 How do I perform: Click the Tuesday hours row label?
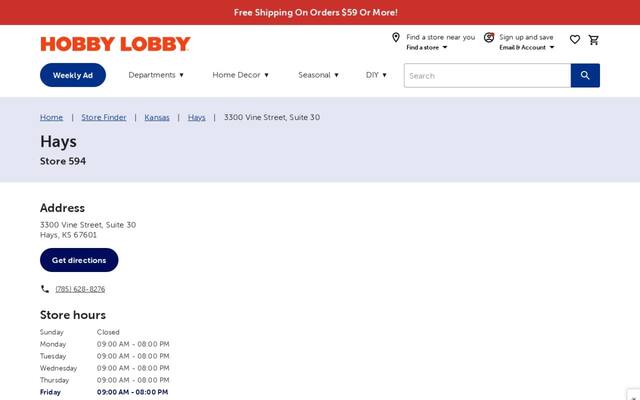point(53,356)
